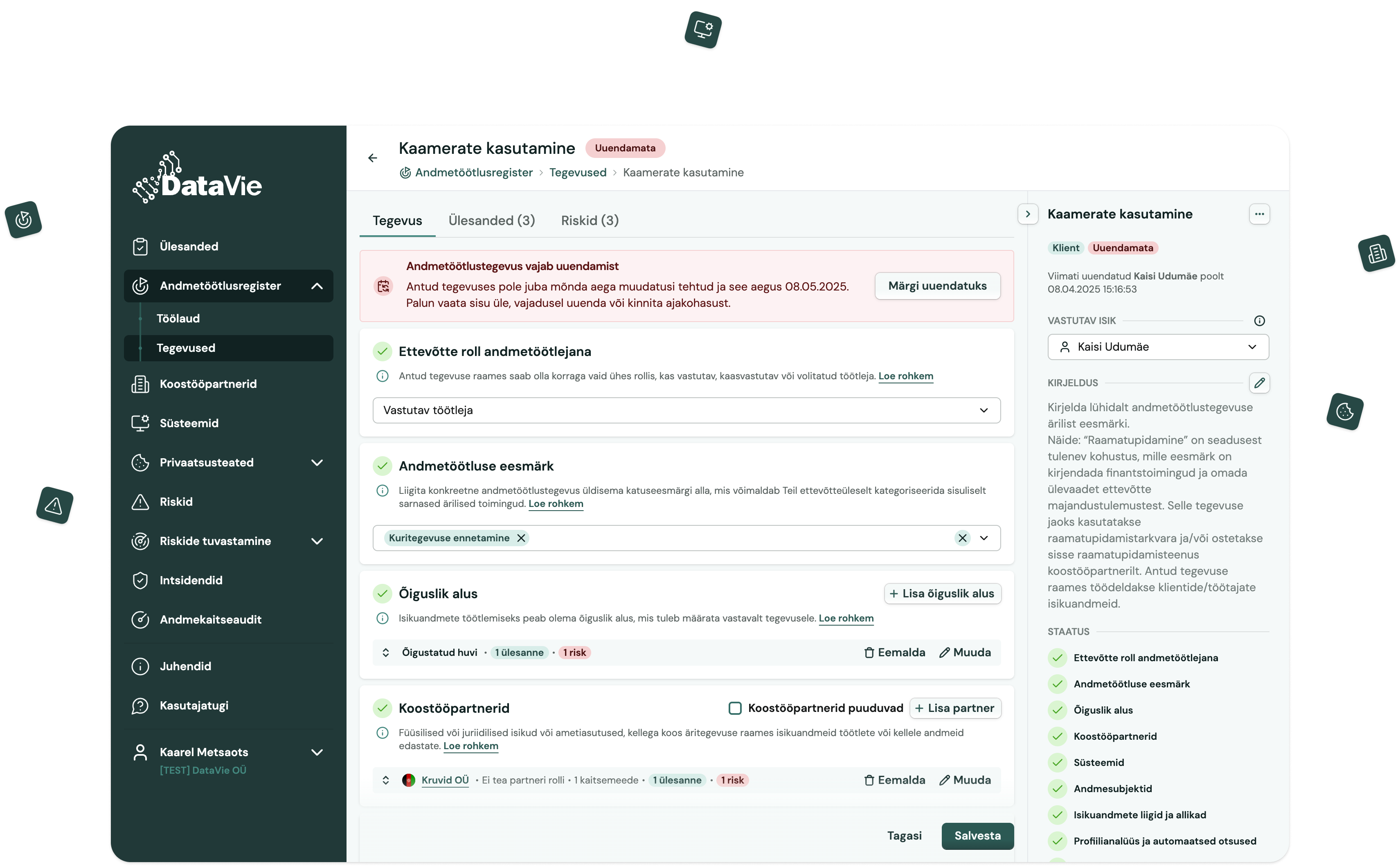Open Intsidendid in the sidebar
Viewport: 1400px width, 867px height.
228,580
